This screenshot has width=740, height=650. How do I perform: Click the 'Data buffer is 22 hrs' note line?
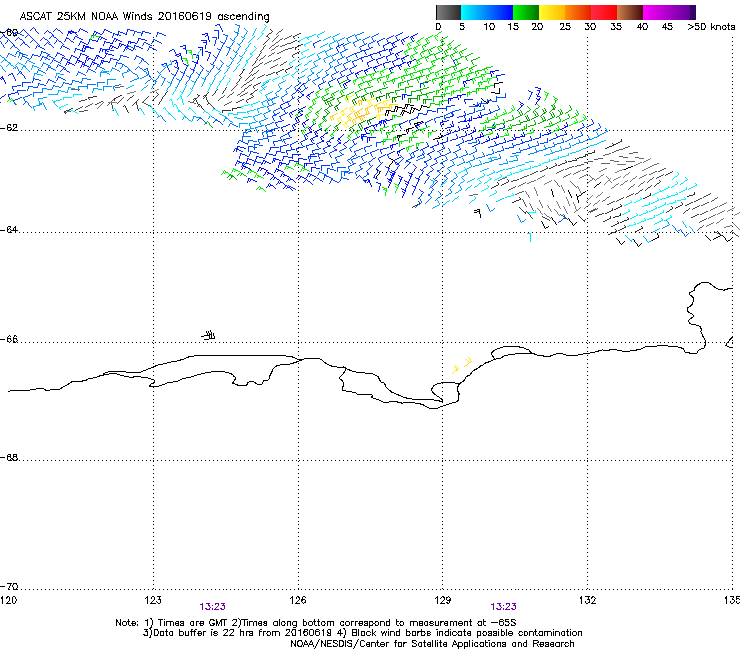[363, 633]
